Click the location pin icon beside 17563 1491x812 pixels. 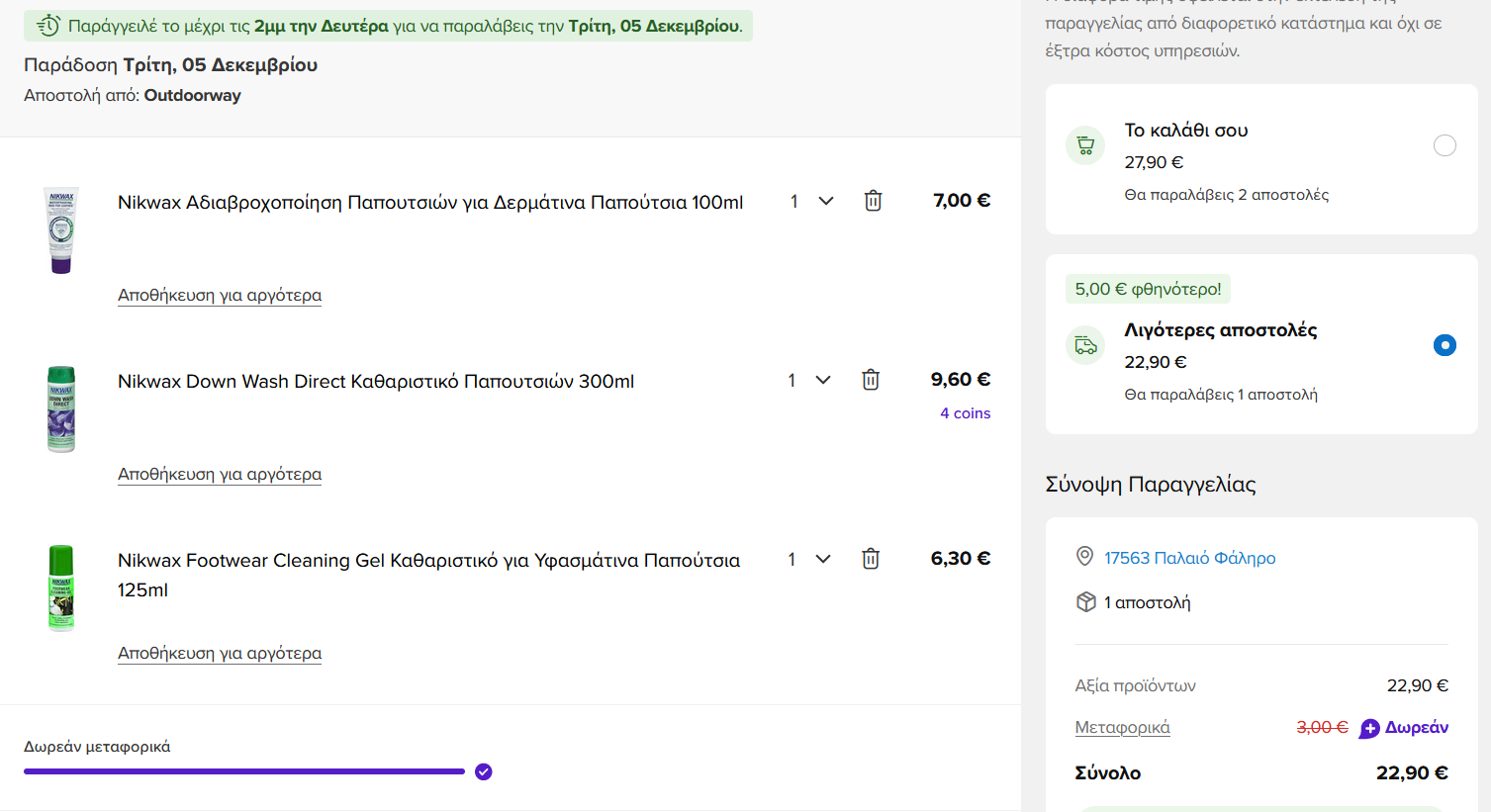tap(1084, 557)
